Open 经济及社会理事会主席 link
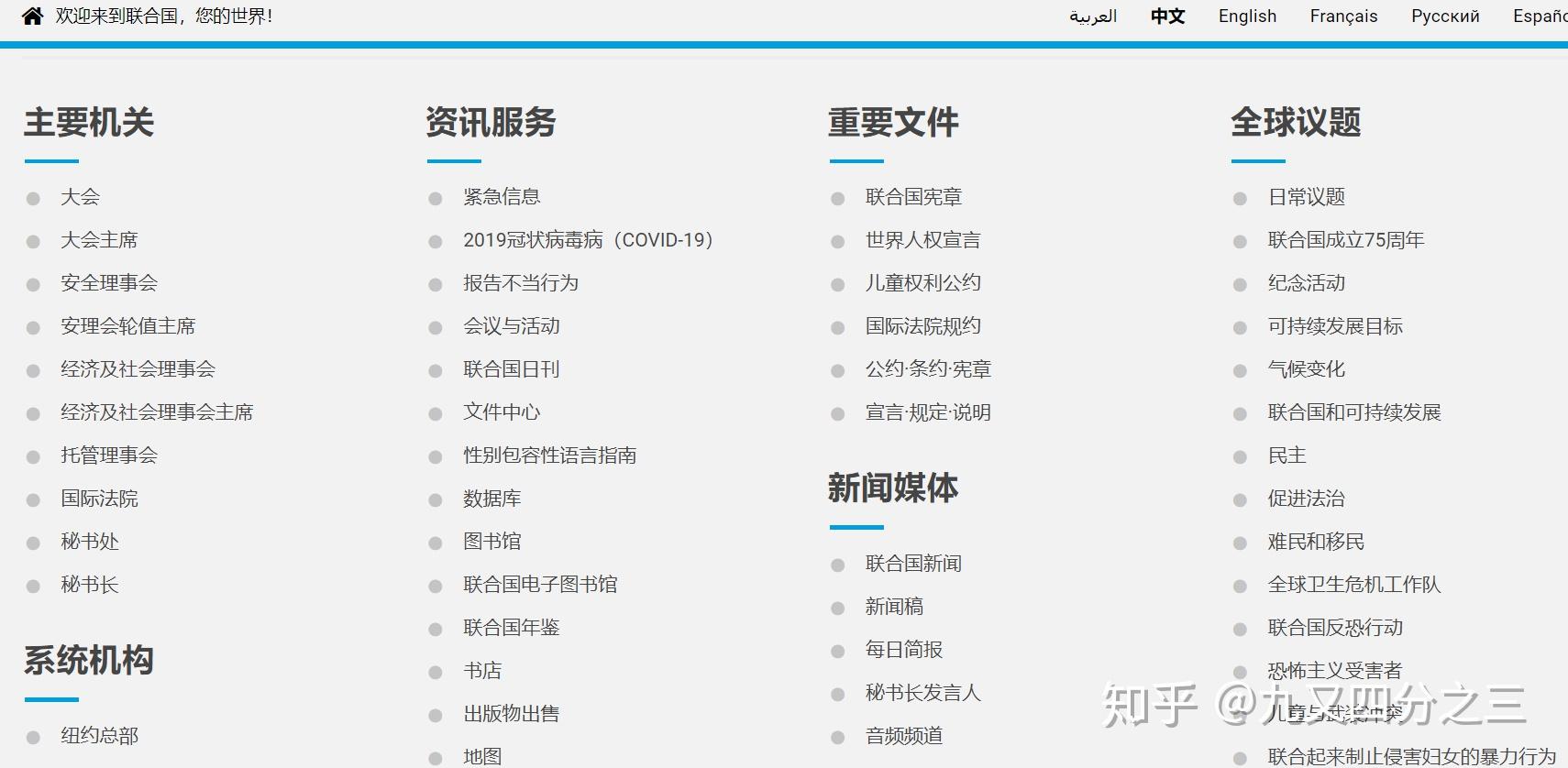 [x=157, y=412]
